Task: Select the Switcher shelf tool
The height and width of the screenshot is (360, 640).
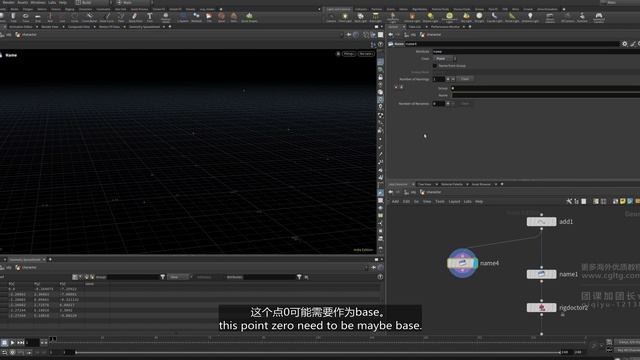Action: (x=582, y=17)
